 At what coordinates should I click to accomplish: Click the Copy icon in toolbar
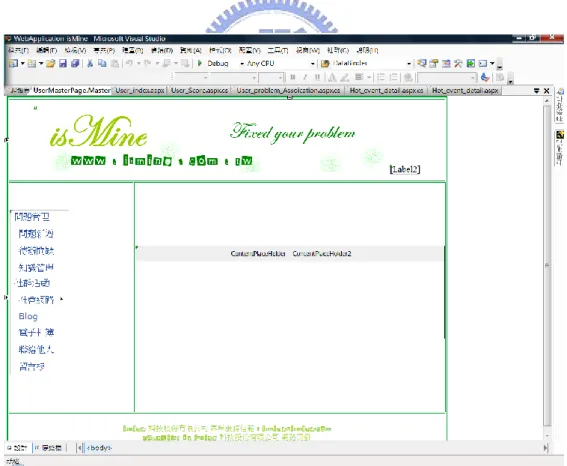pyautogui.click(x=102, y=64)
